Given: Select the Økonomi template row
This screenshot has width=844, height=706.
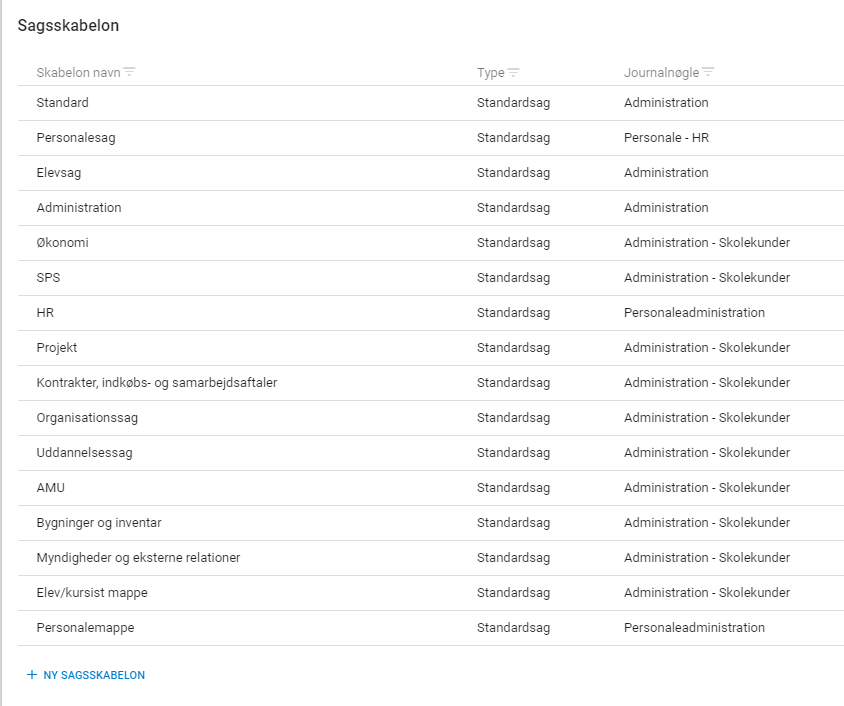Looking at the screenshot, I should pyautogui.click(x=431, y=243).
